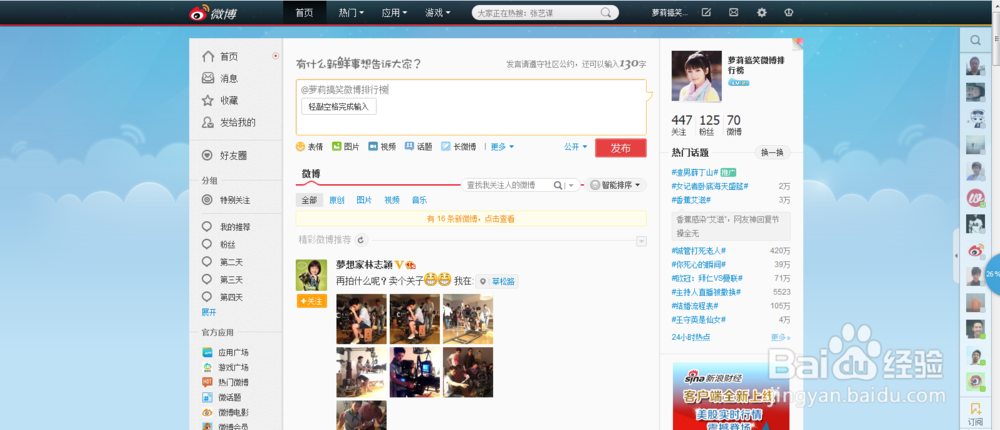Attach 视频 video to post
The height and width of the screenshot is (430, 1000).
(x=382, y=147)
